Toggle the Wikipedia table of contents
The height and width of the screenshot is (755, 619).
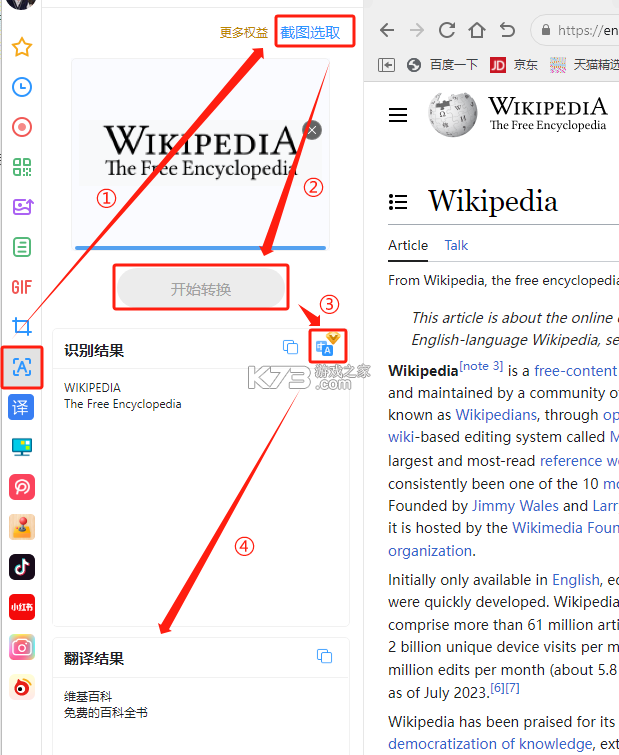pyautogui.click(x=398, y=202)
